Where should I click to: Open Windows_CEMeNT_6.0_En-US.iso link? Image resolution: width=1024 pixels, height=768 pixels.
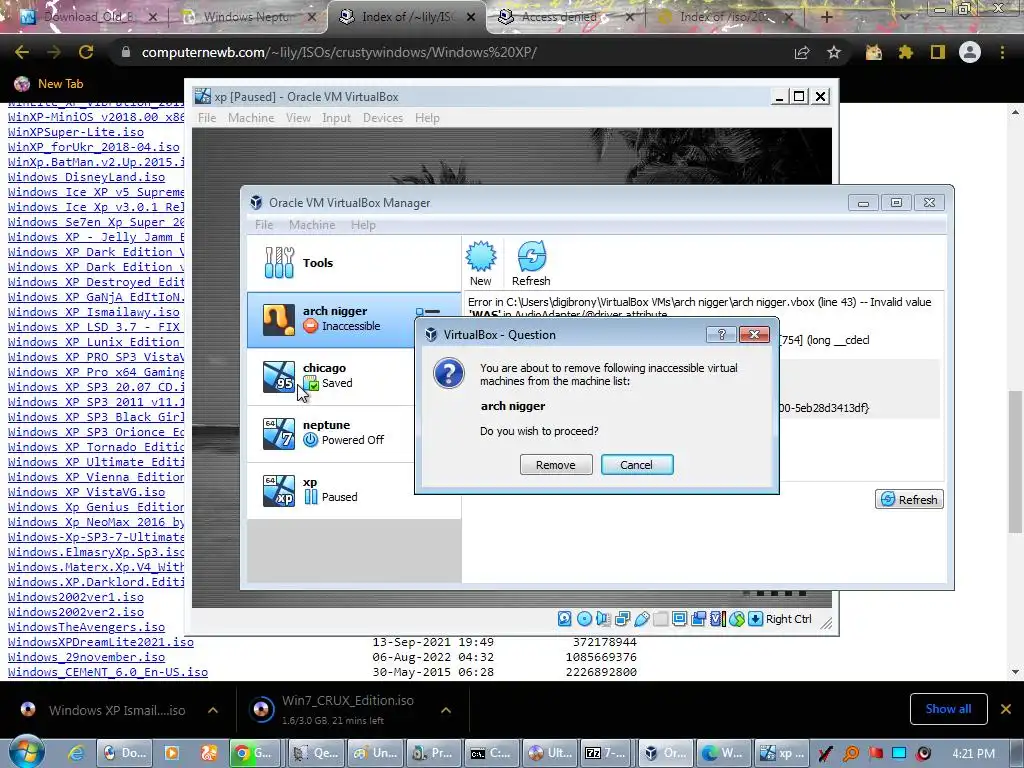(x=108, y=672)
